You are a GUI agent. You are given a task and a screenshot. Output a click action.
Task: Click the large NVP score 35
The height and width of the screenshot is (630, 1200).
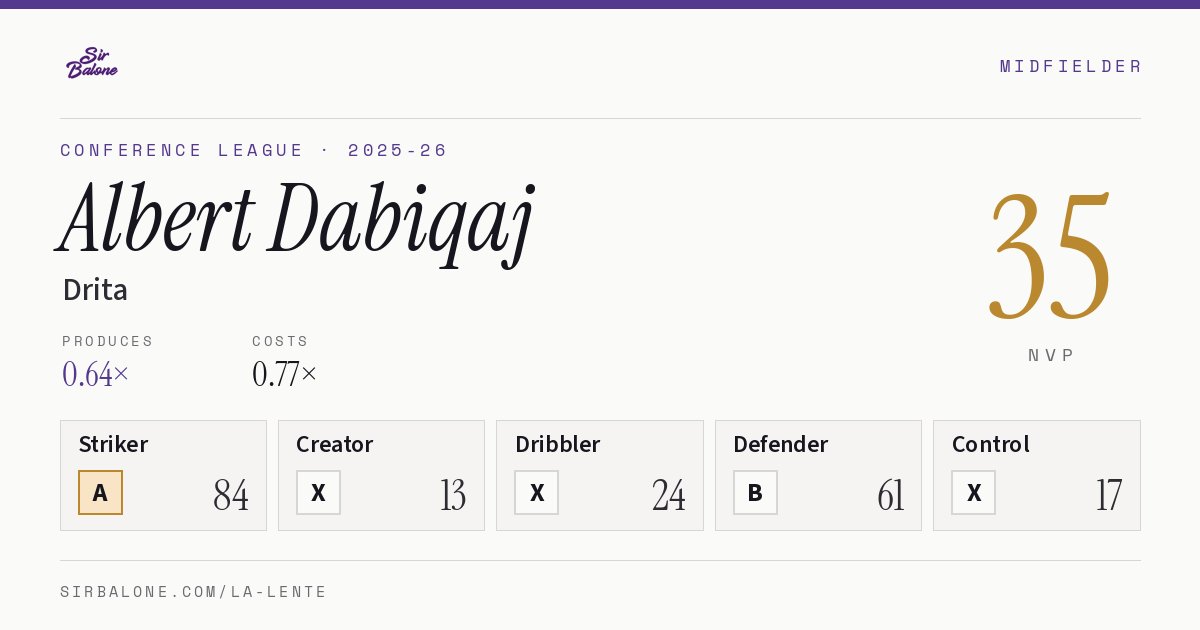click(1050, 257)
